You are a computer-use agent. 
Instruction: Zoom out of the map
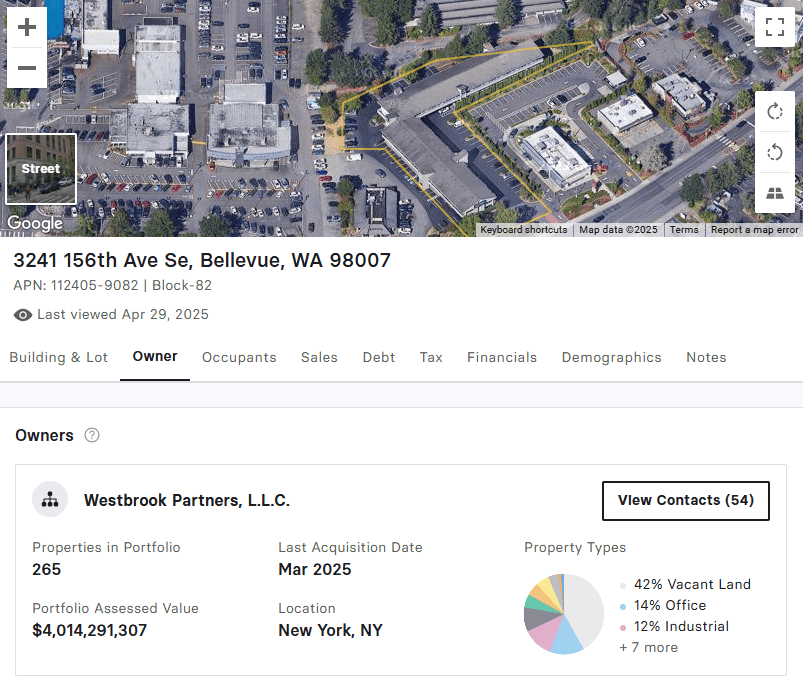[27, 68]
